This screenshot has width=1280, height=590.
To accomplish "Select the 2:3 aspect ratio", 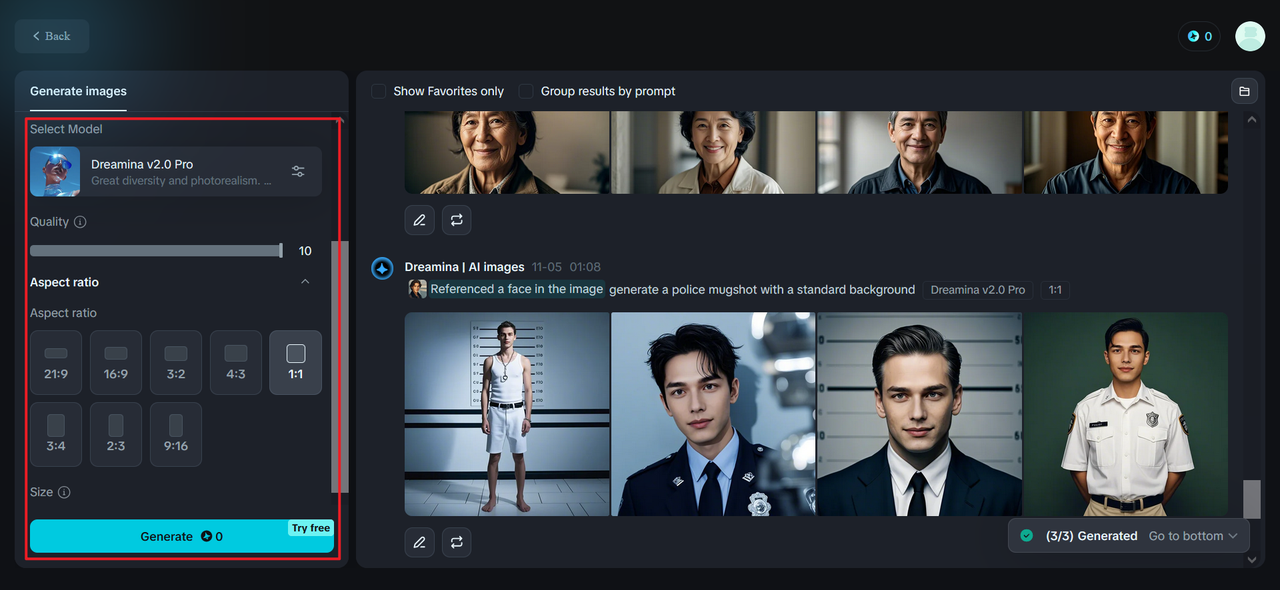I will (x=116, y=434).
